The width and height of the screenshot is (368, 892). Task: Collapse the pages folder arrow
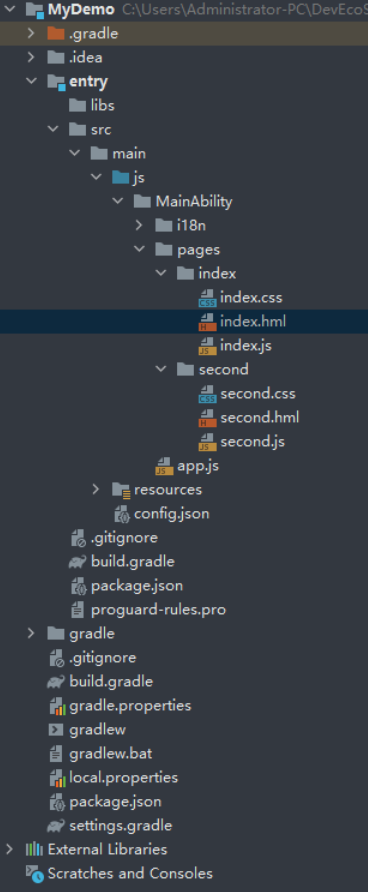click(x=139, y=249)
